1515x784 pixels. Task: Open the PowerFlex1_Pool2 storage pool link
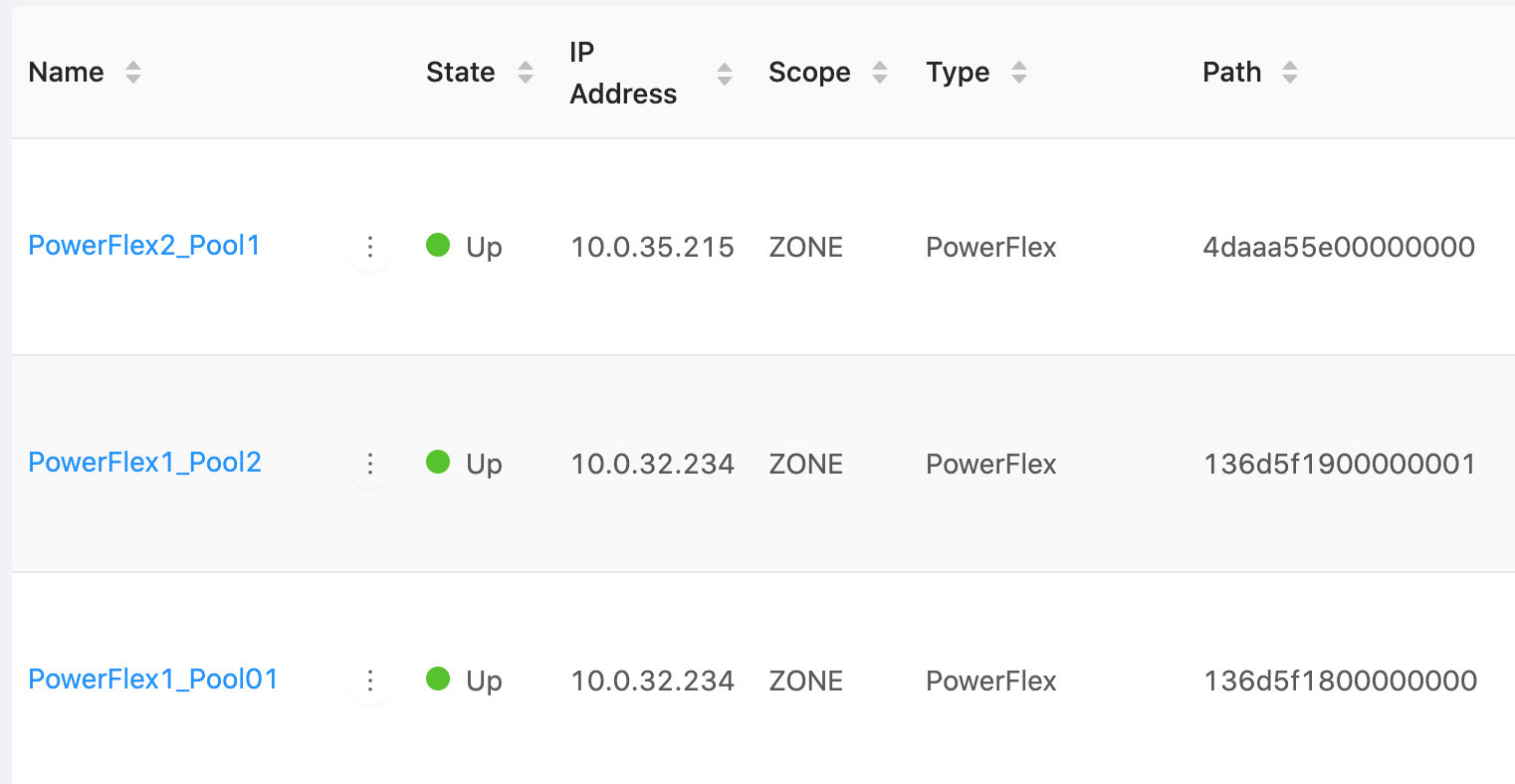[x=144, y=463]
